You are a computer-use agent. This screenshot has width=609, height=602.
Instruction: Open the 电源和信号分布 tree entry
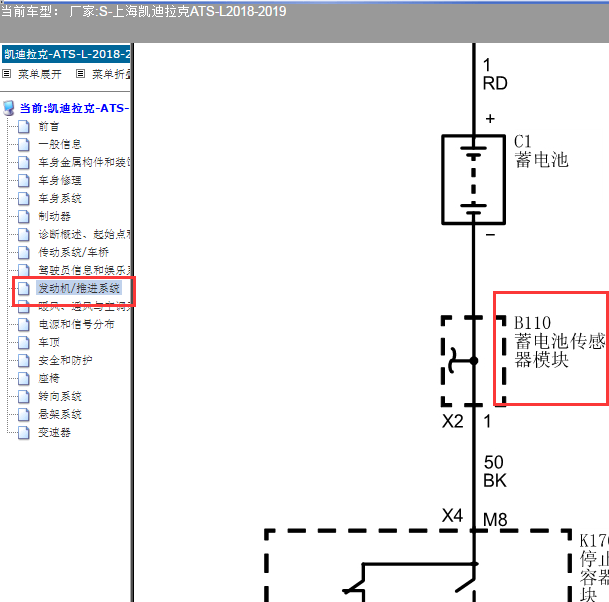[76, 324]
